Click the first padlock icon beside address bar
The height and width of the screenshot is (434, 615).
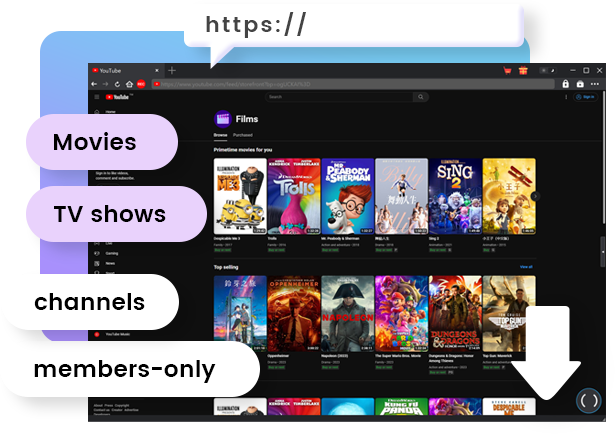click(566, 84)
